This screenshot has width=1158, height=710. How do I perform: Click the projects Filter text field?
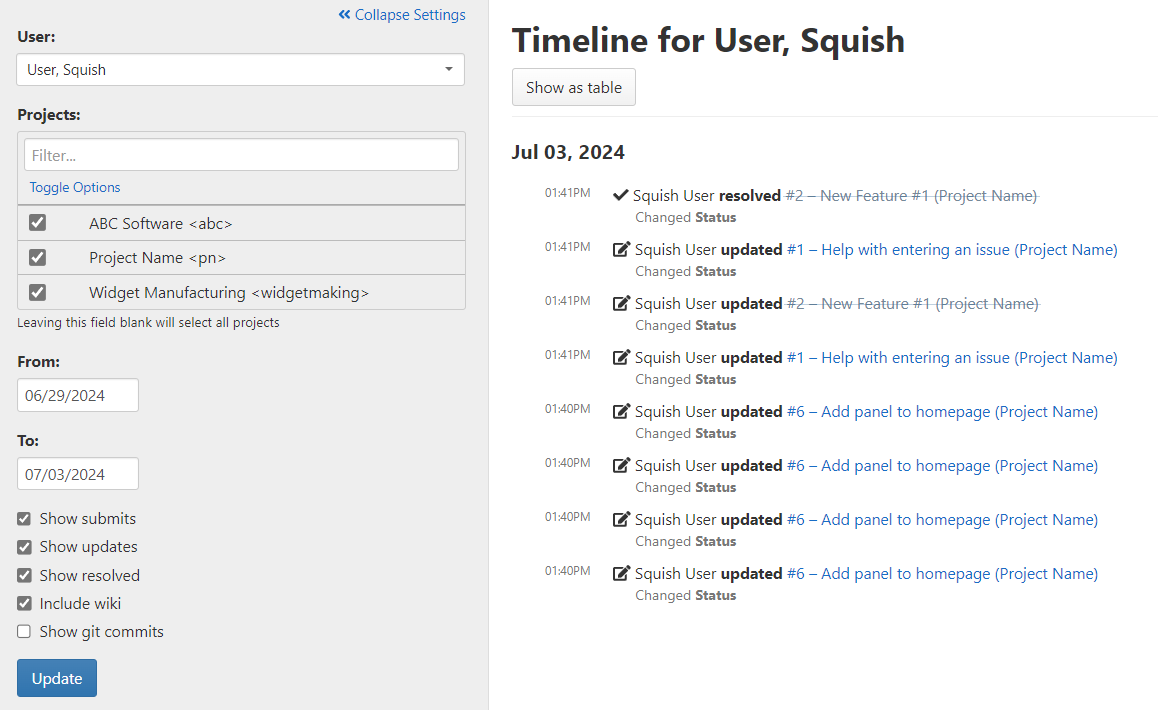click(x=241, y=155)
